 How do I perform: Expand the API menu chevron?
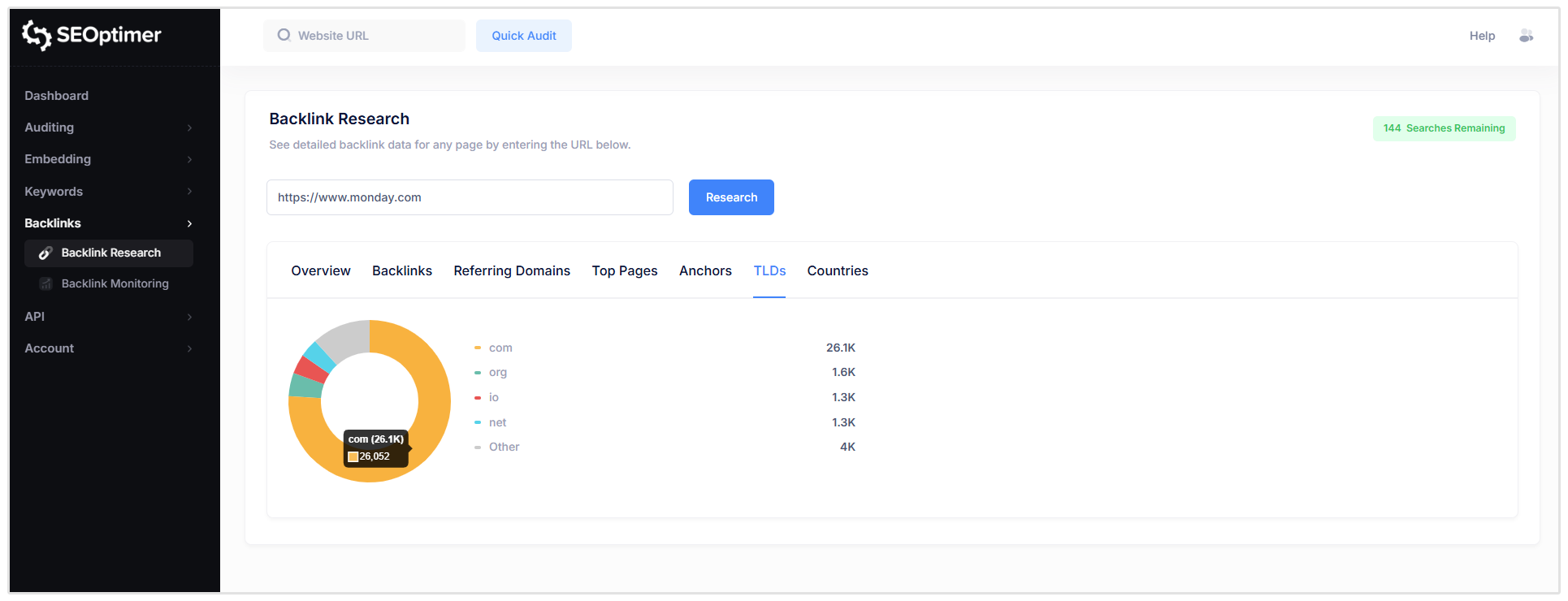[x=189, y=317]
